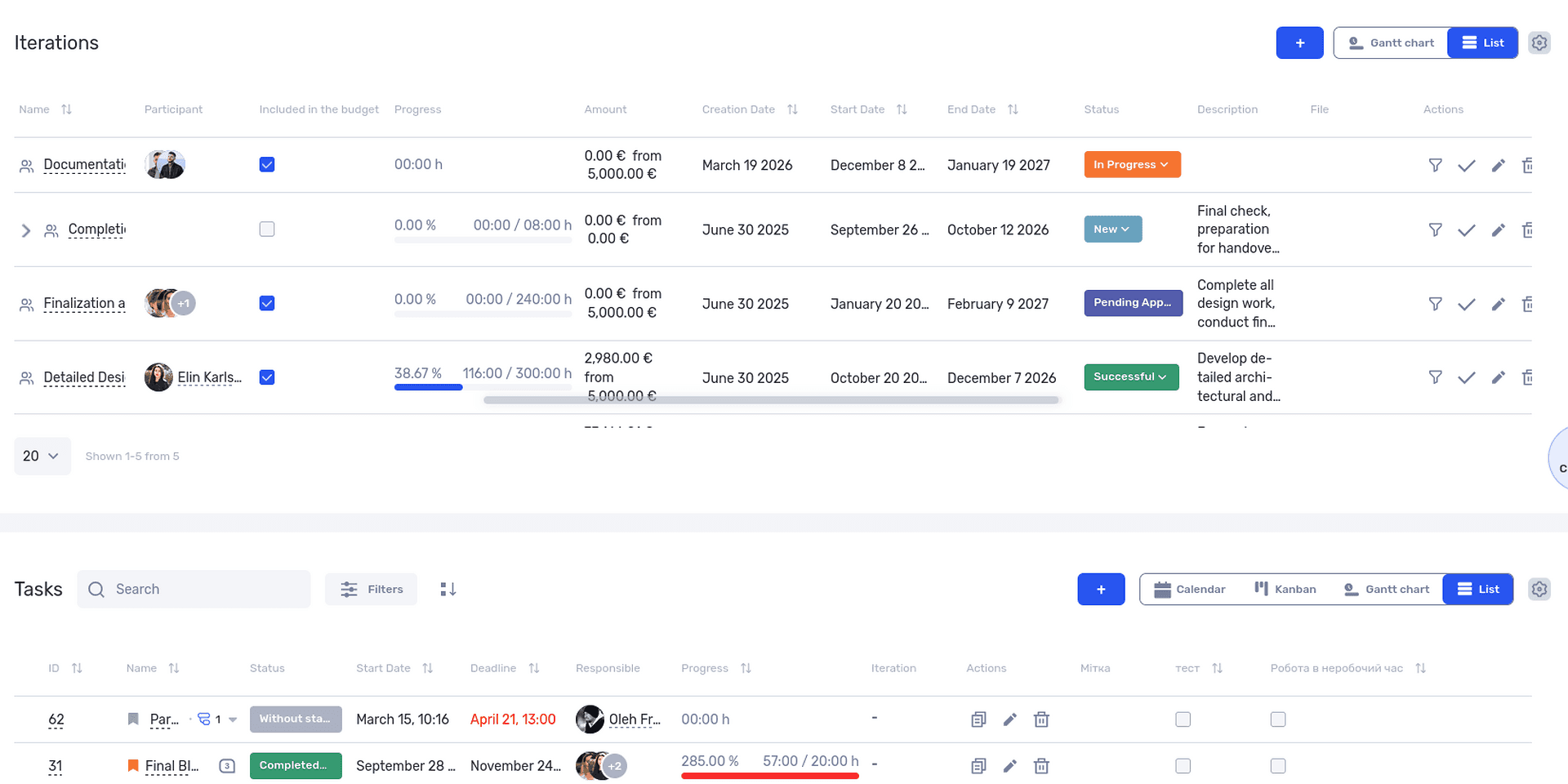Viewport: 1568px width, 784px height.
Task: Add a new task with plus button
Action: click(x=1101, y=589)
